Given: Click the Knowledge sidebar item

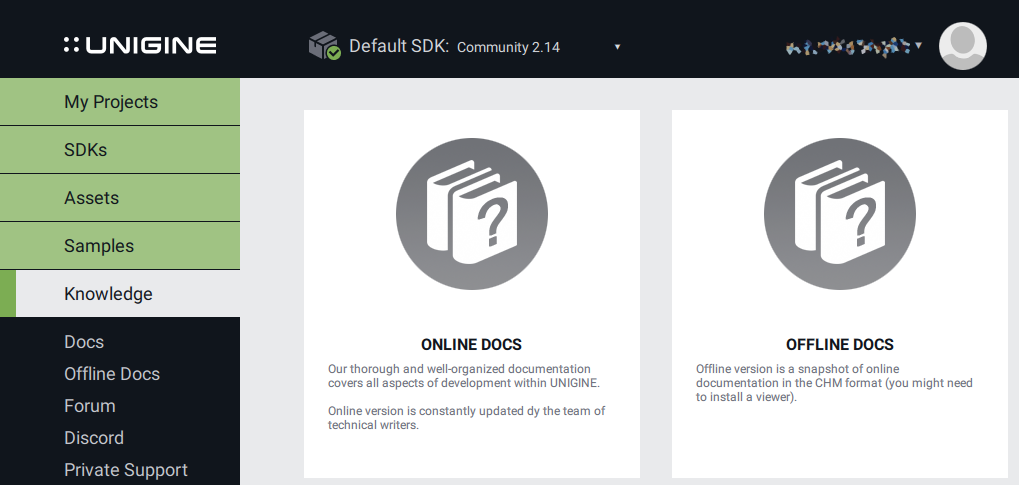Looking at the screenshot, I should [120, 294].
